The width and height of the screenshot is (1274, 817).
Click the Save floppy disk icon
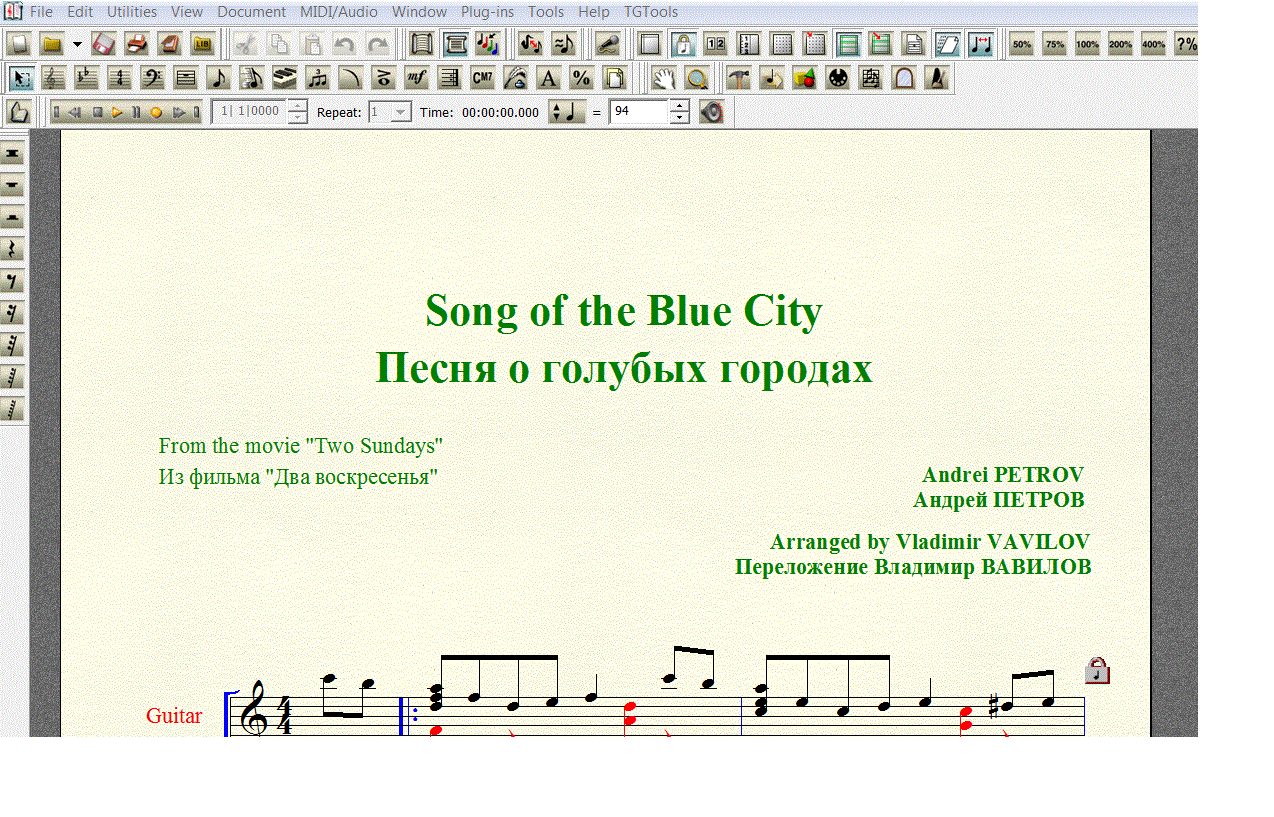(x=104, y=44)
